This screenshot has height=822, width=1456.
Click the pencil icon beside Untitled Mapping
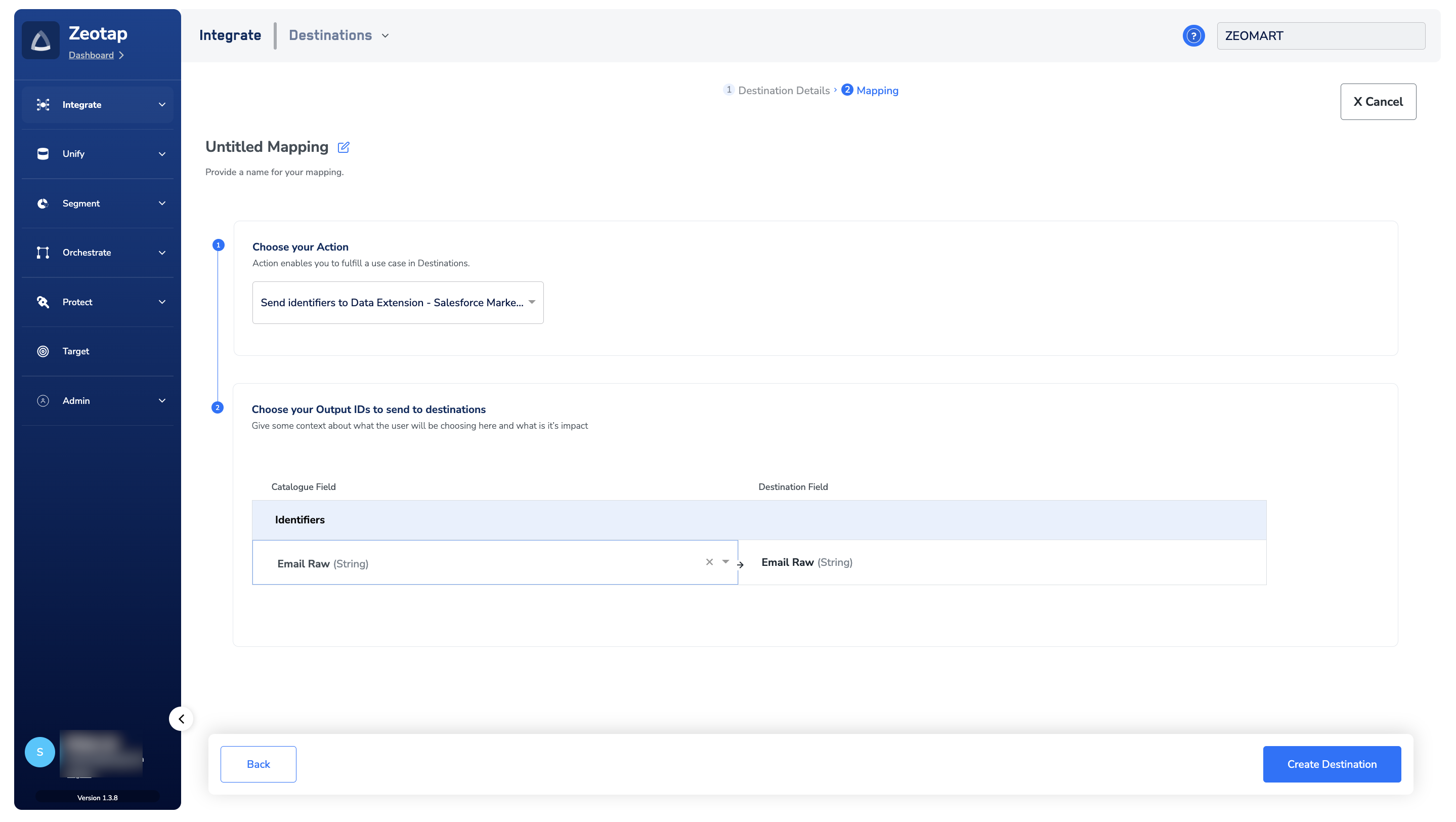coord(343,148)
